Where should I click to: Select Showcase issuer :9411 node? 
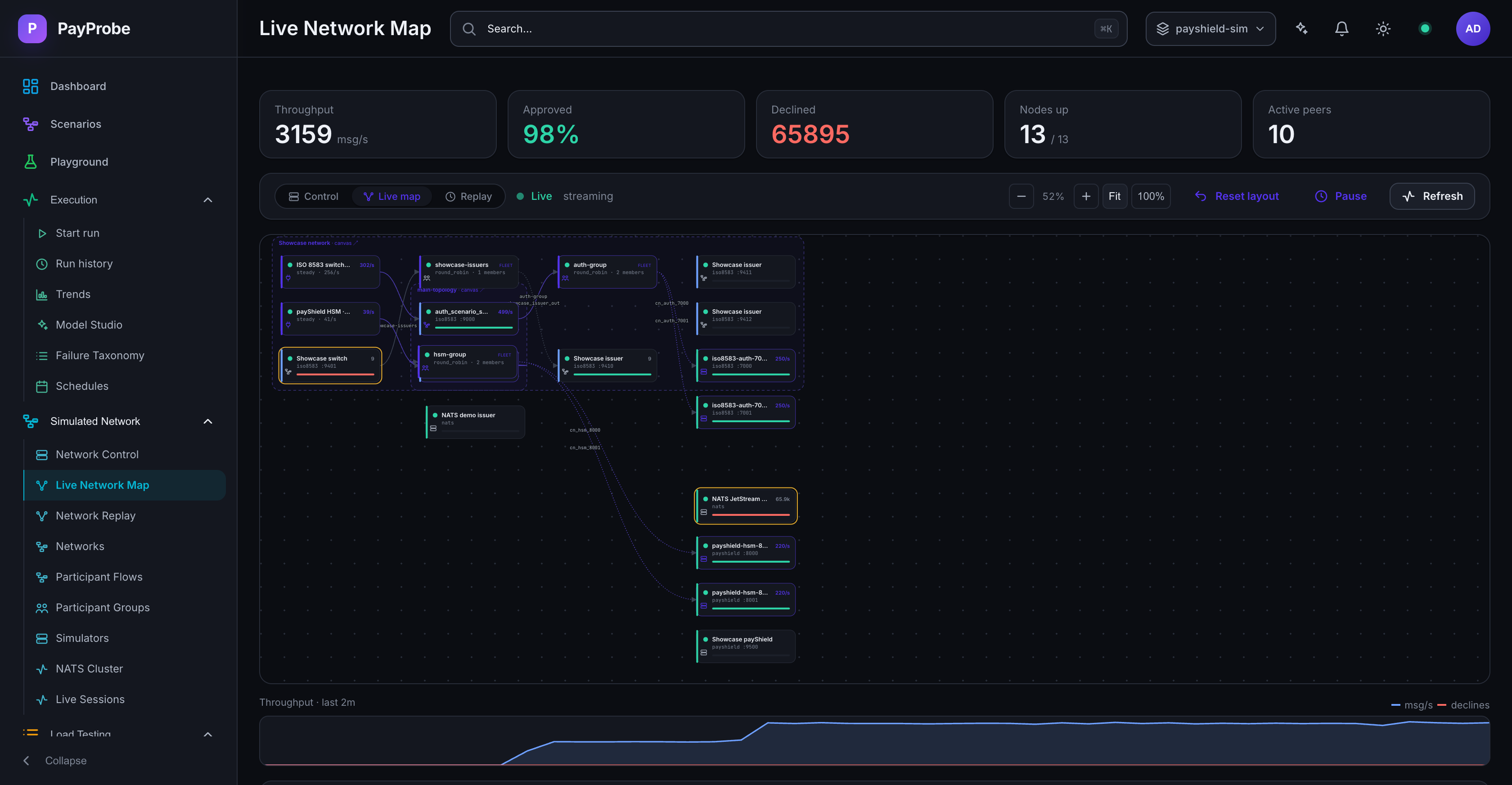[x=746, y=271]
